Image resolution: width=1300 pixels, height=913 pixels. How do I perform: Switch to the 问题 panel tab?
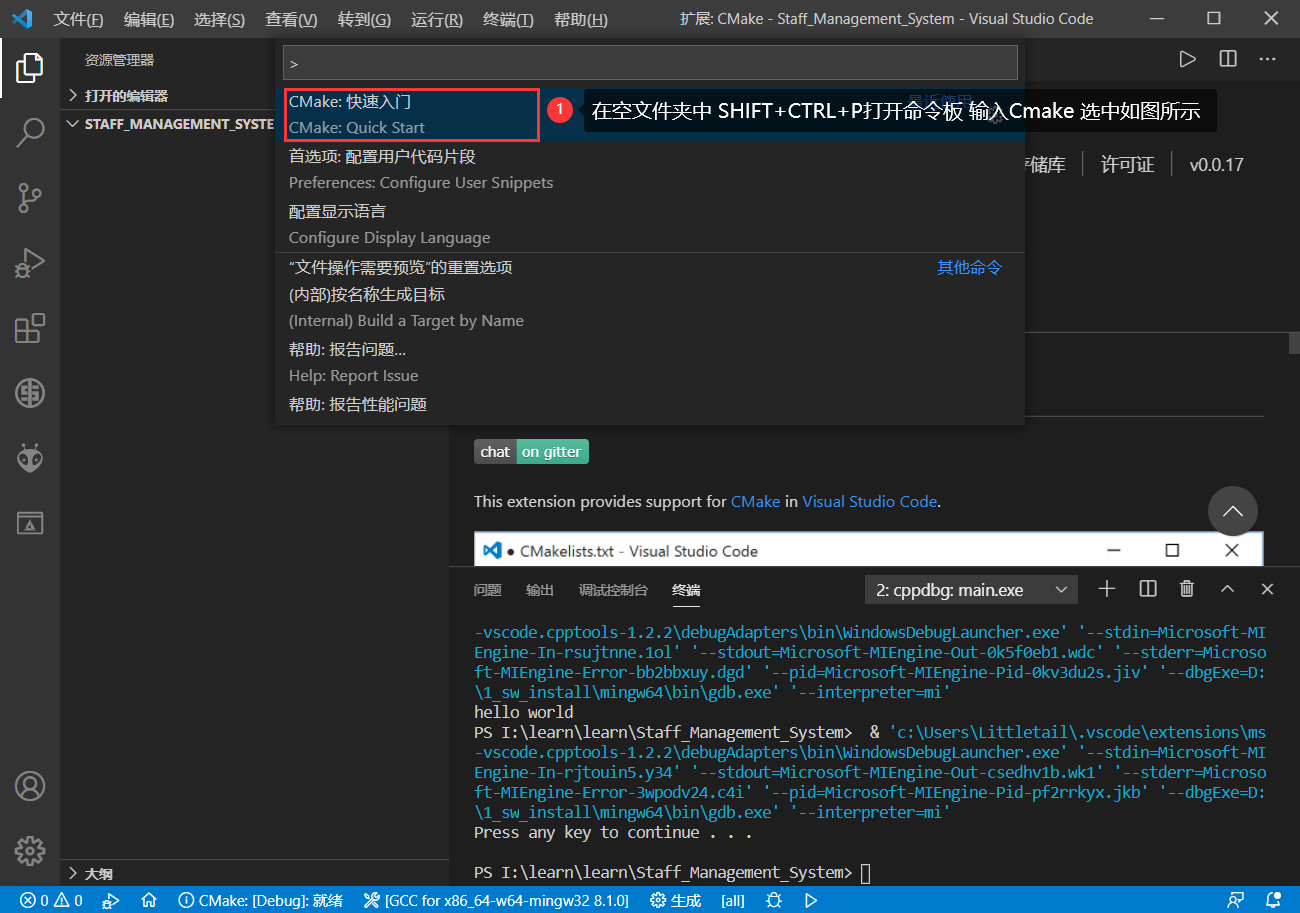coord(488,590)
